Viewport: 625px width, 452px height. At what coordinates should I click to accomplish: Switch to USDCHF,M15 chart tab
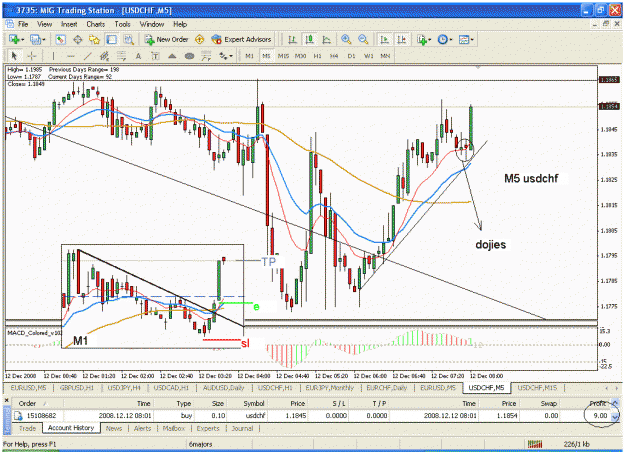(537, 388)
